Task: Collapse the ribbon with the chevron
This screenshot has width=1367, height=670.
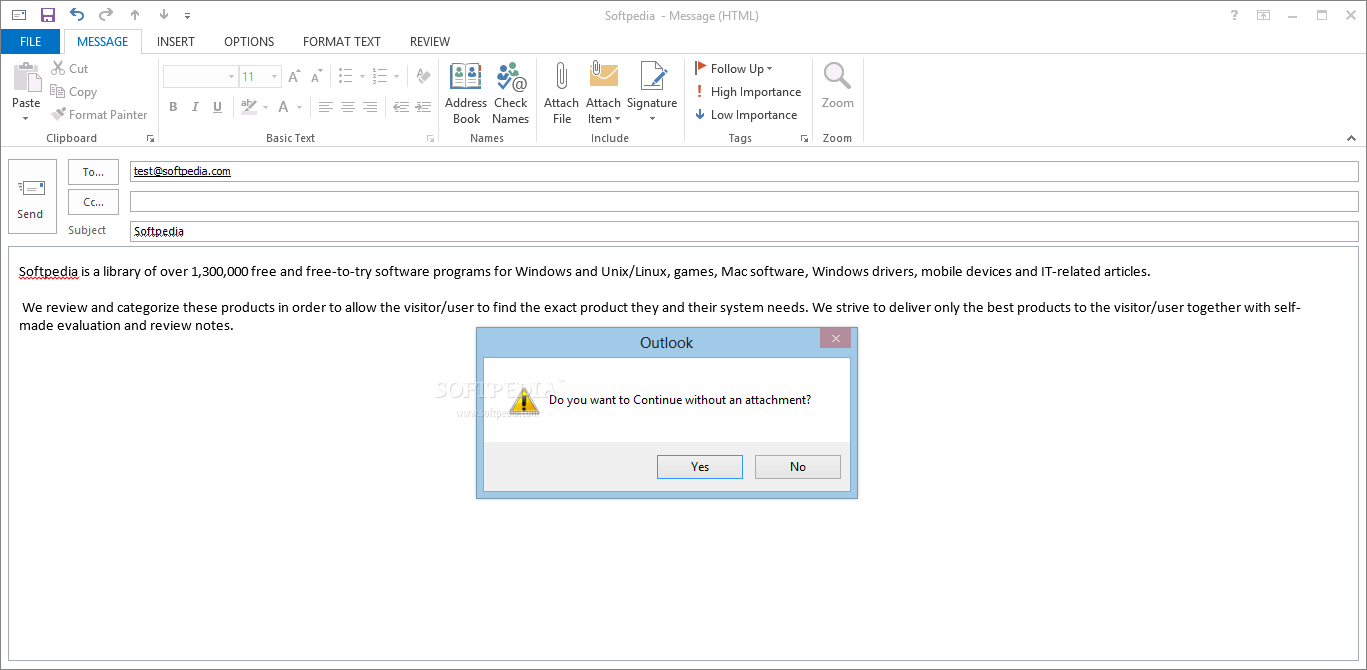Action: point(1349,138)
